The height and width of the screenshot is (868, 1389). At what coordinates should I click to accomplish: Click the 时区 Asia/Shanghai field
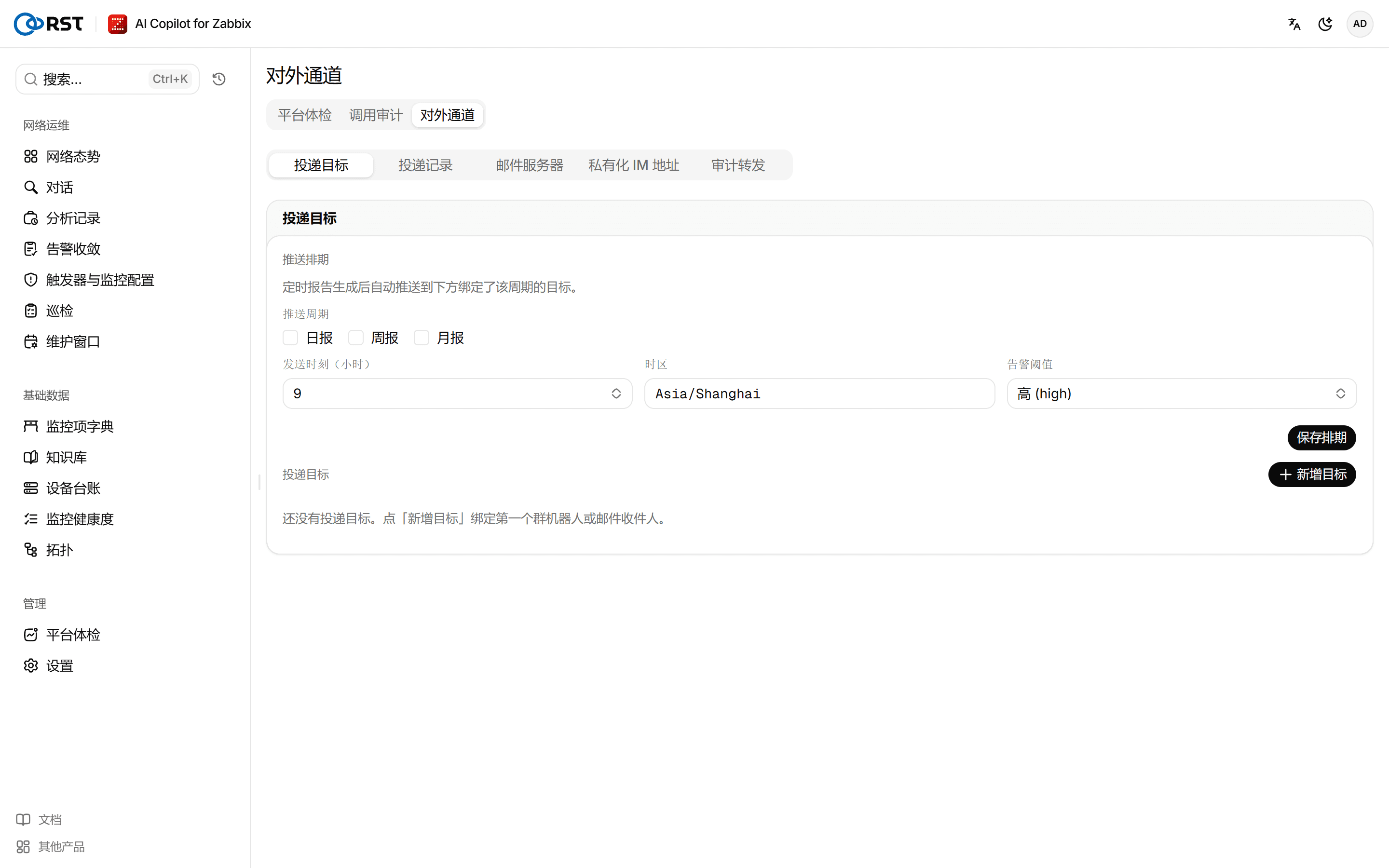tap(819, 393)
